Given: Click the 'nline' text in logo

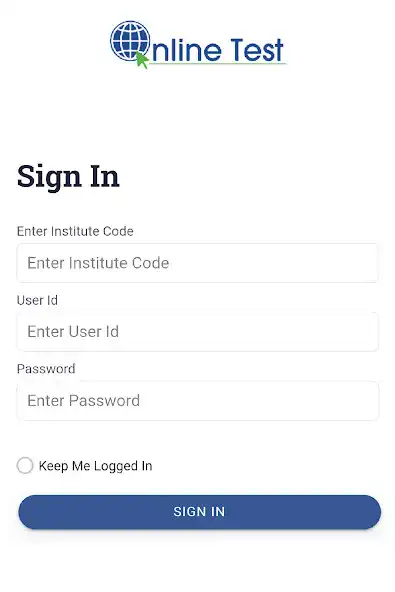Looking at the screenshot, I should point(187,50).
